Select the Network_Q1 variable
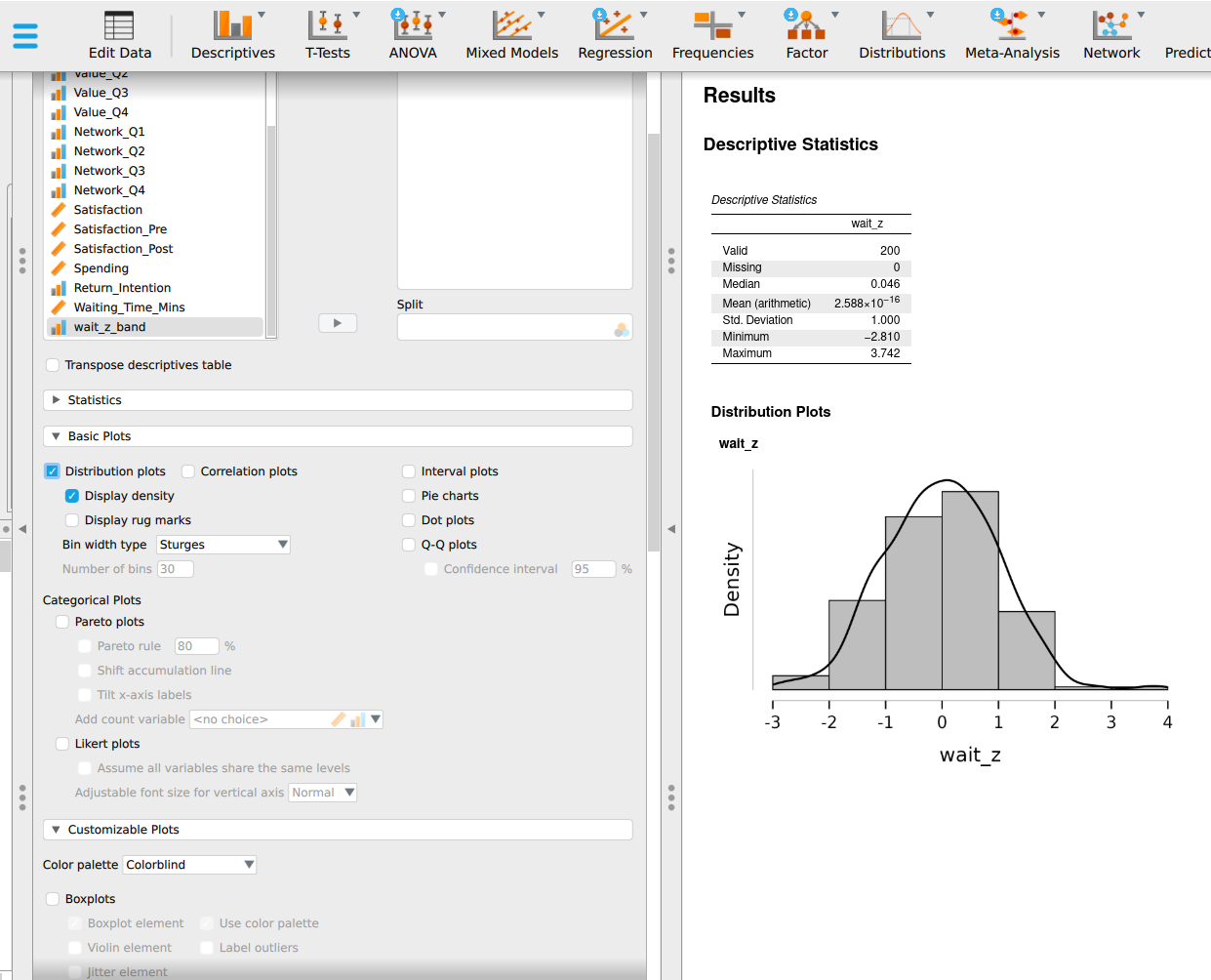The image size is (1211, 980). pyautogui.click(x=155, y=132)
